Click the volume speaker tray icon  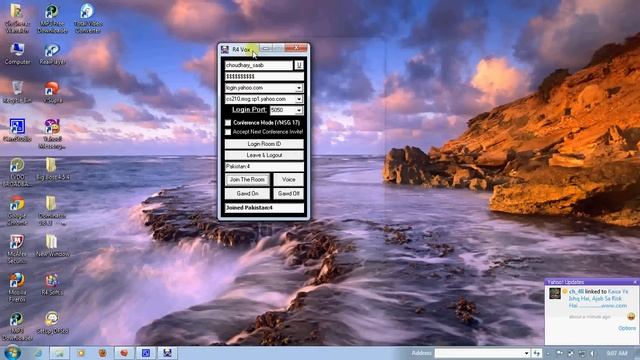click(x=593, y=353)
